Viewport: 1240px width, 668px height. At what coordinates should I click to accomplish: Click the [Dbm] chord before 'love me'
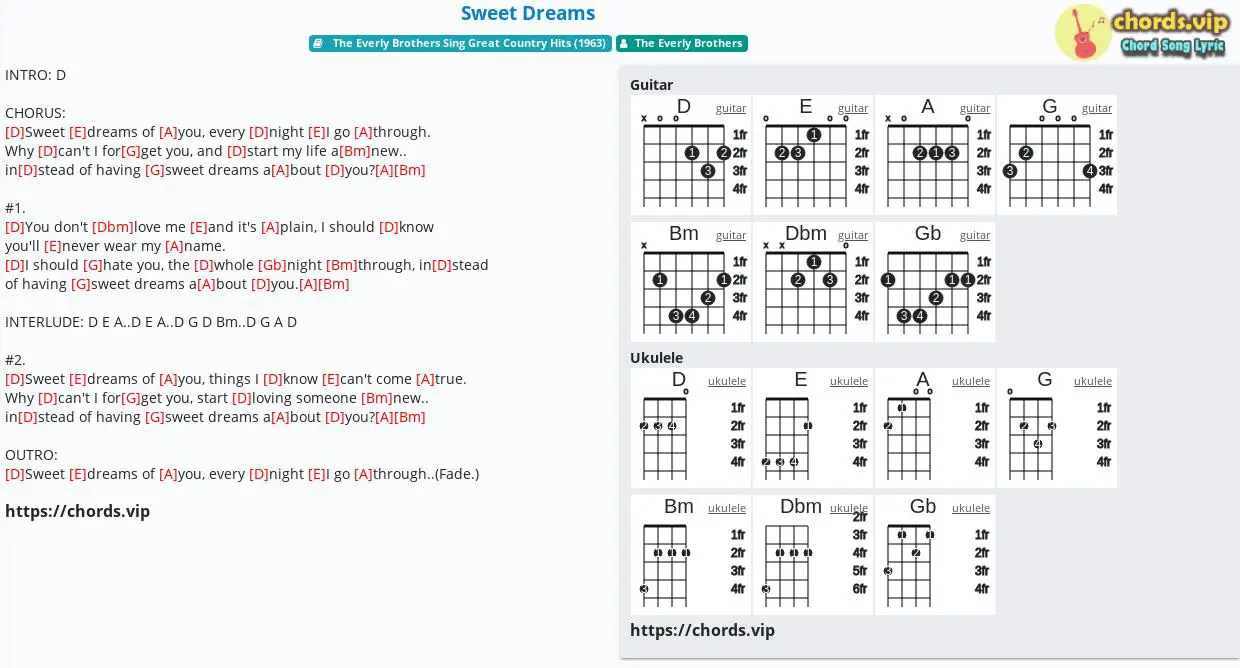point(112,227)
